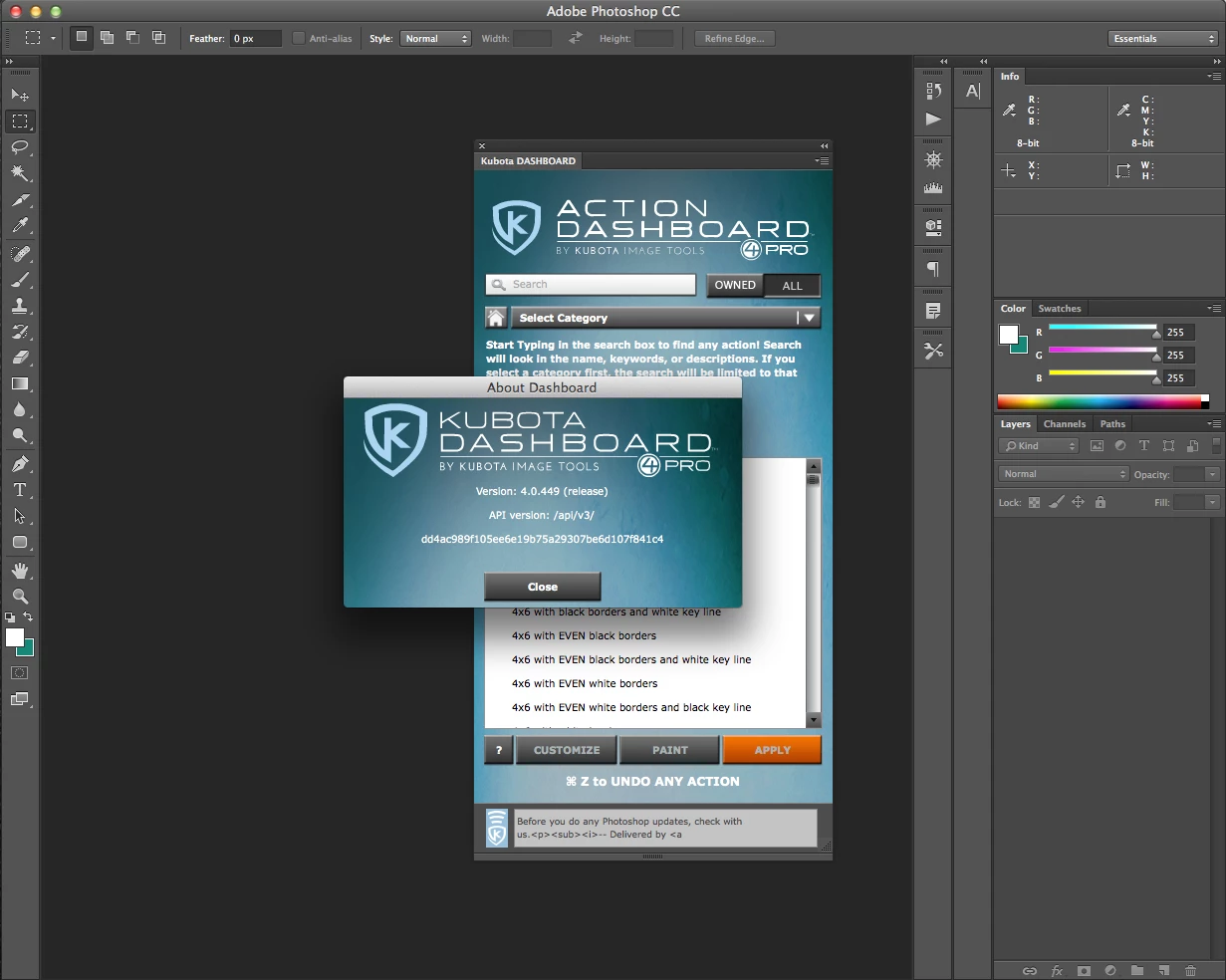Image resolution: width=1226 pixels, height=980 pixels.
Task: Select the Gradient tool
Action: pyautogui.click(x=20, y=383)
